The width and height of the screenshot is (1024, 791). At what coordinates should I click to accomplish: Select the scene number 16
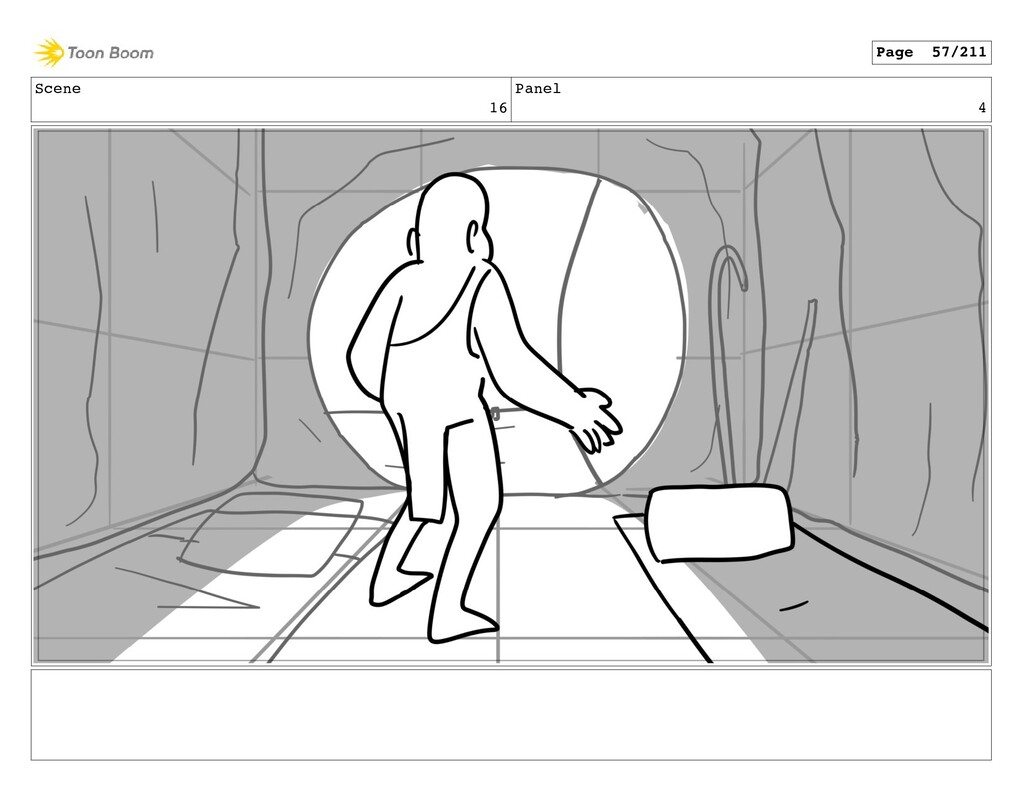point(498,108)
